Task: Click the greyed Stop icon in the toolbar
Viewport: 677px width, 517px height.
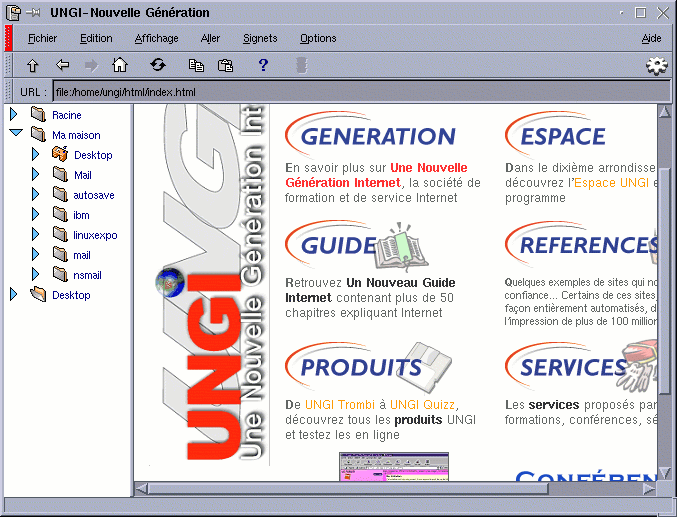Action: coord(301,65)
